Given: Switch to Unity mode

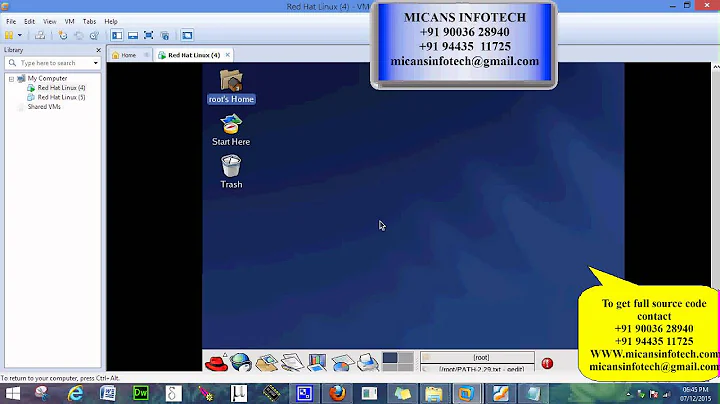Looking at the screenshot, I should pos(165,35).
